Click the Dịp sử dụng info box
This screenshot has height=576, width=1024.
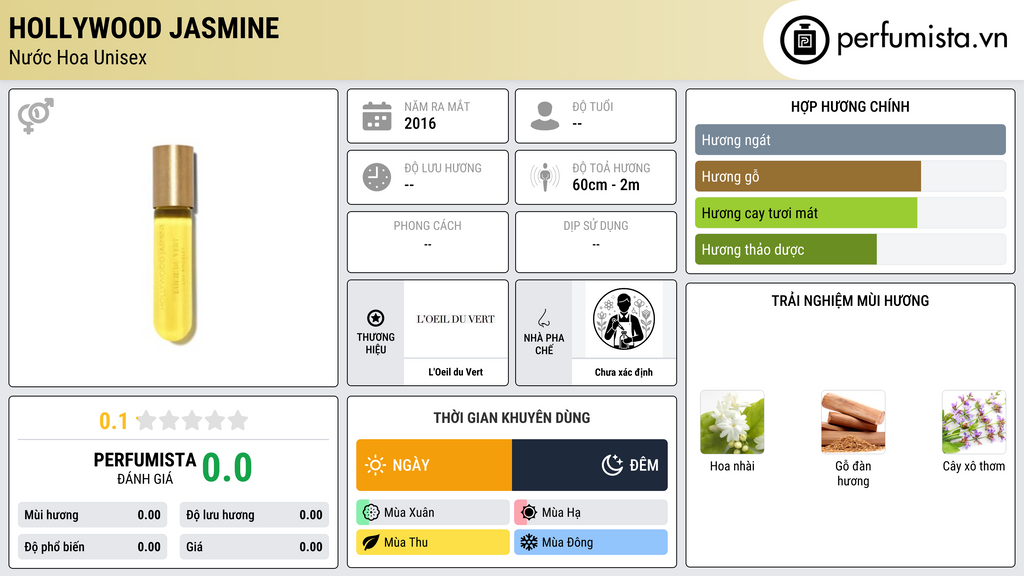[x=596, y=242]
